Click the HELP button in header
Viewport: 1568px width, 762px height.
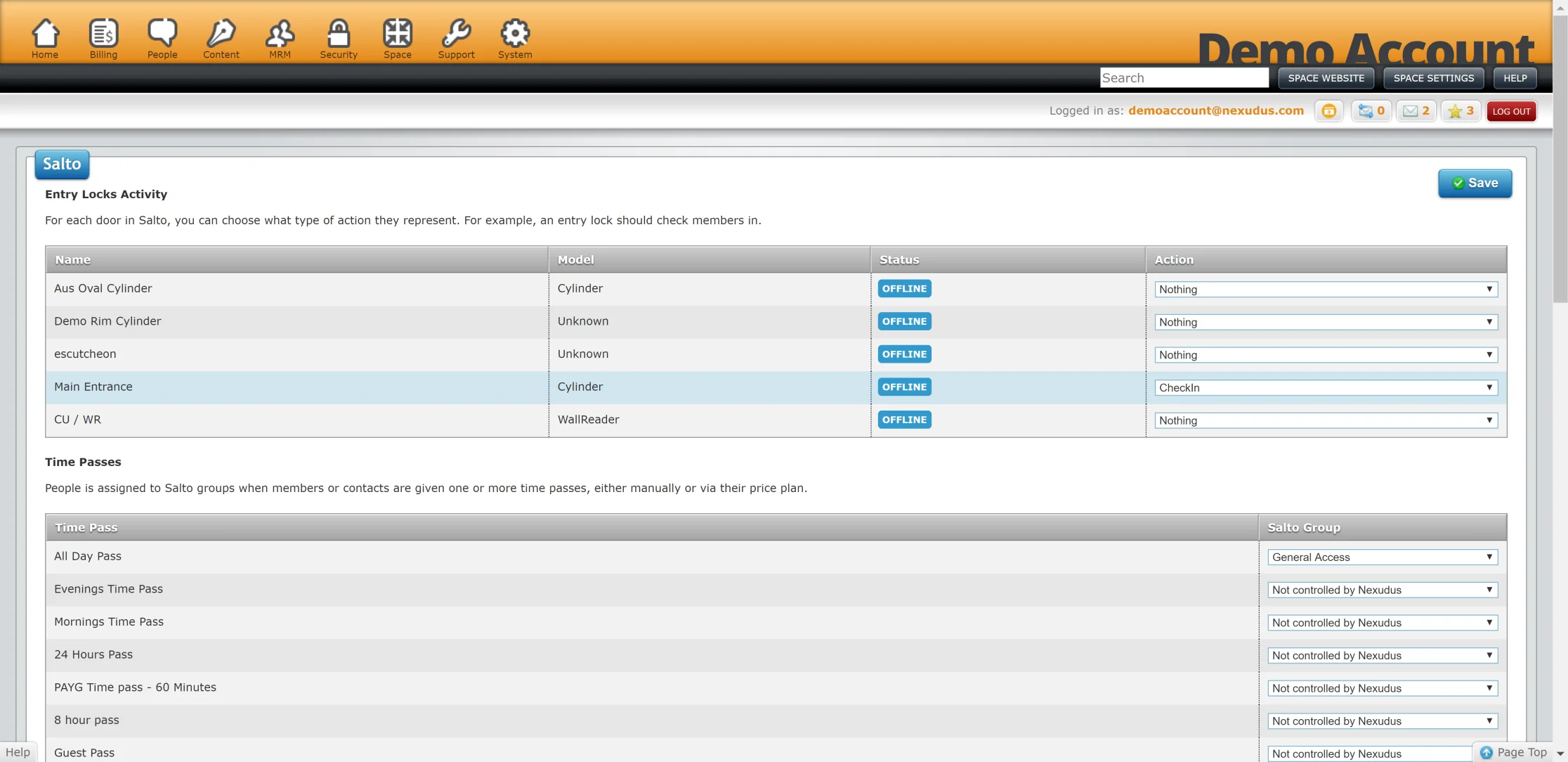1515,78
